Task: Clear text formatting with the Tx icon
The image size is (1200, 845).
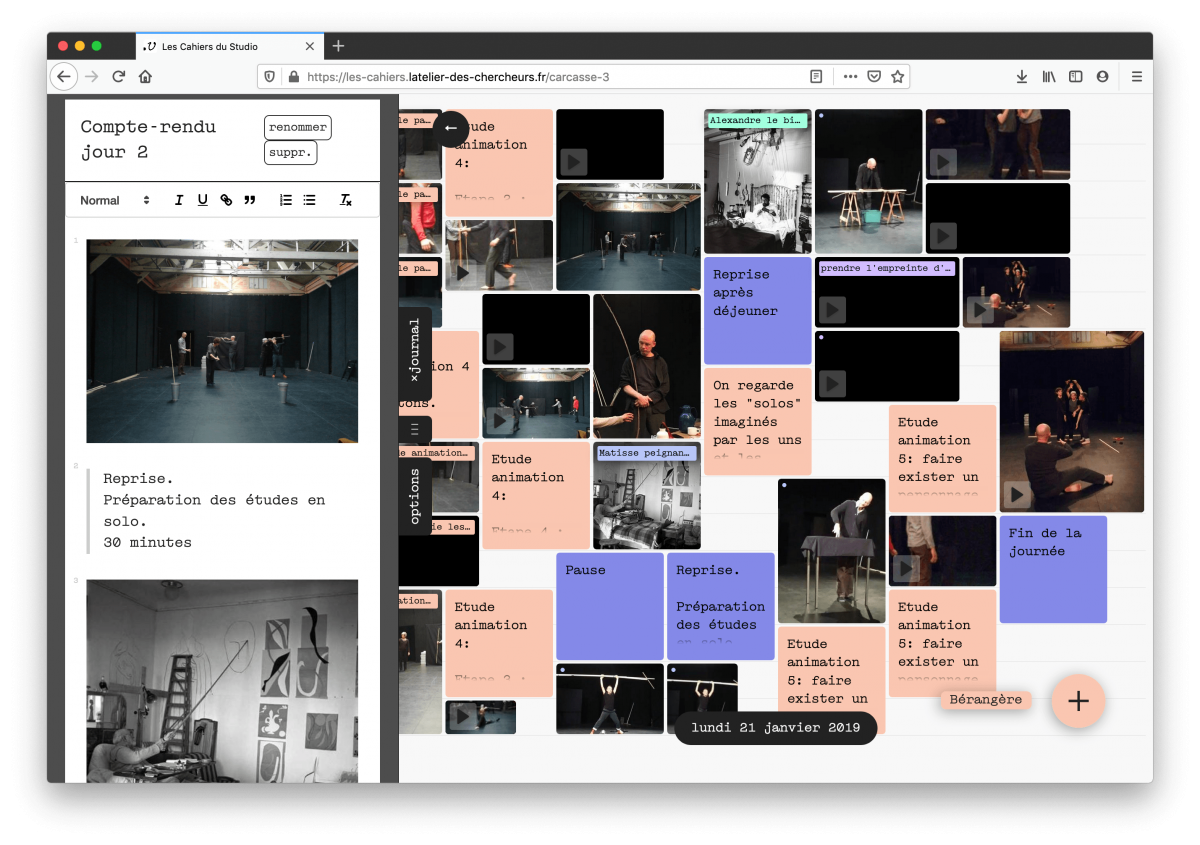Action: 346,200
